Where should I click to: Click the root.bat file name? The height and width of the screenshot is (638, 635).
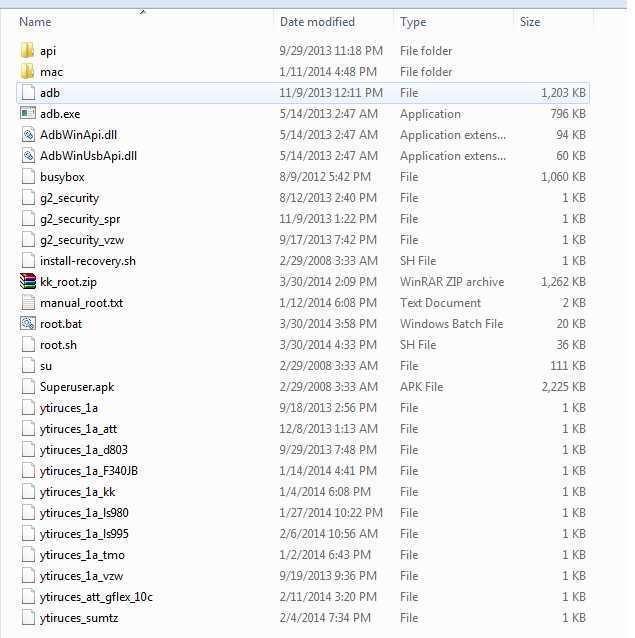[x=61, y=324]
